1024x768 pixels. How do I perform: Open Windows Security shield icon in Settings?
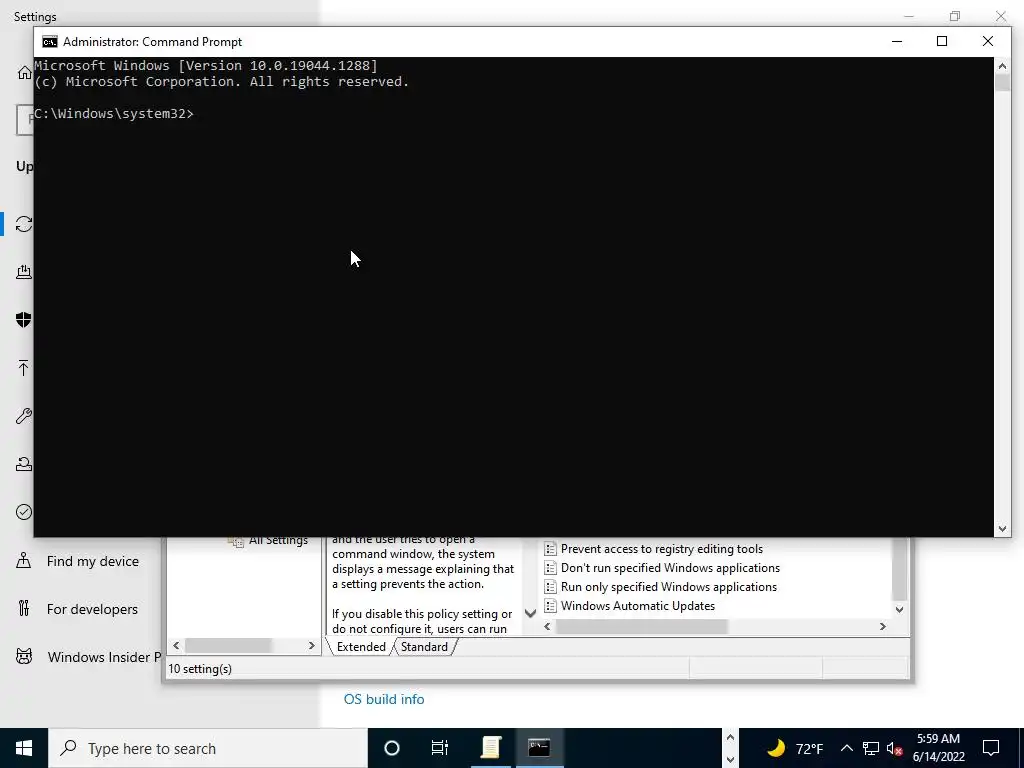pyautogui.click(x=24, y=319)
